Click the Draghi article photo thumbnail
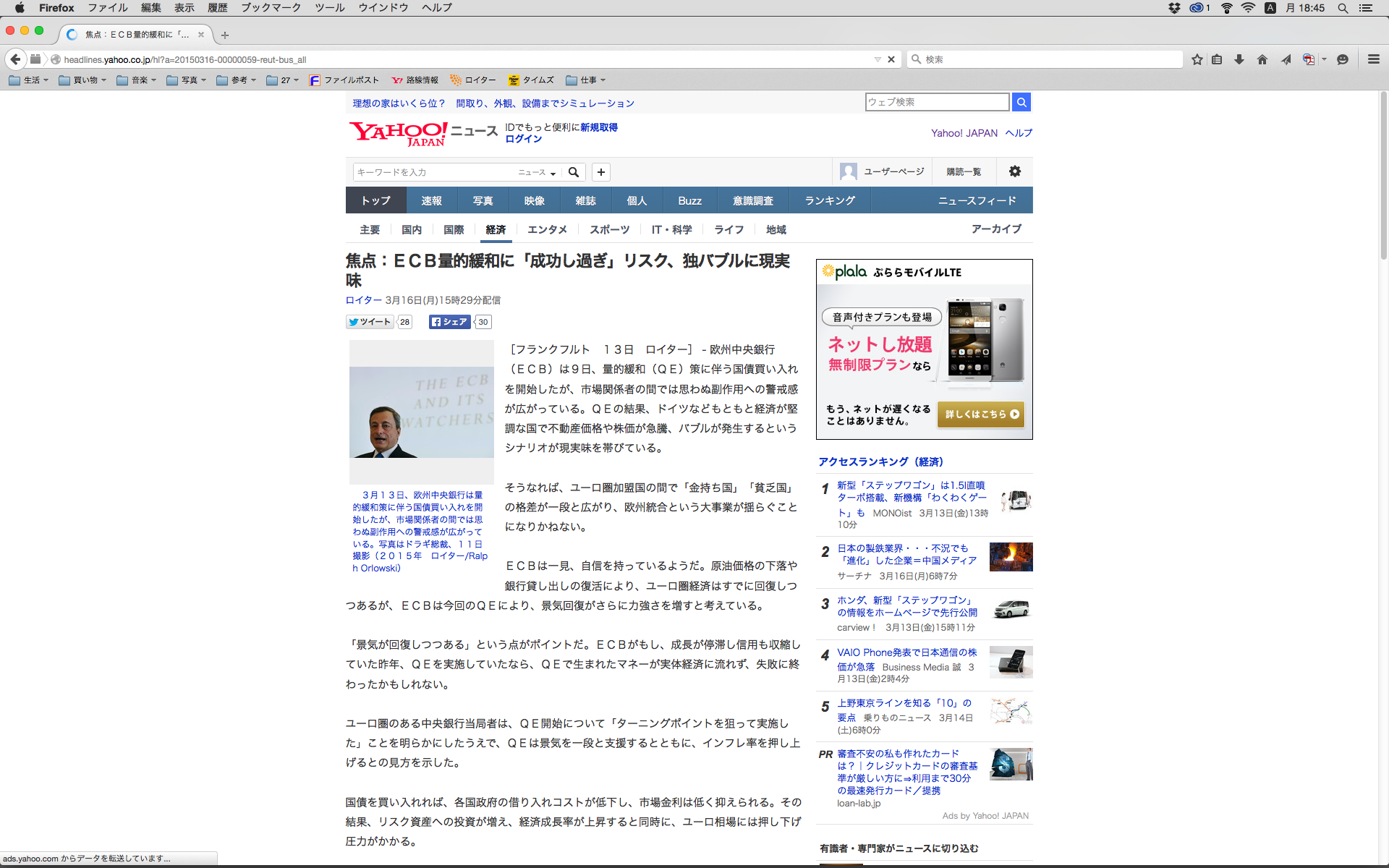This screenshot has width=1389, height=868. point(421,412)
